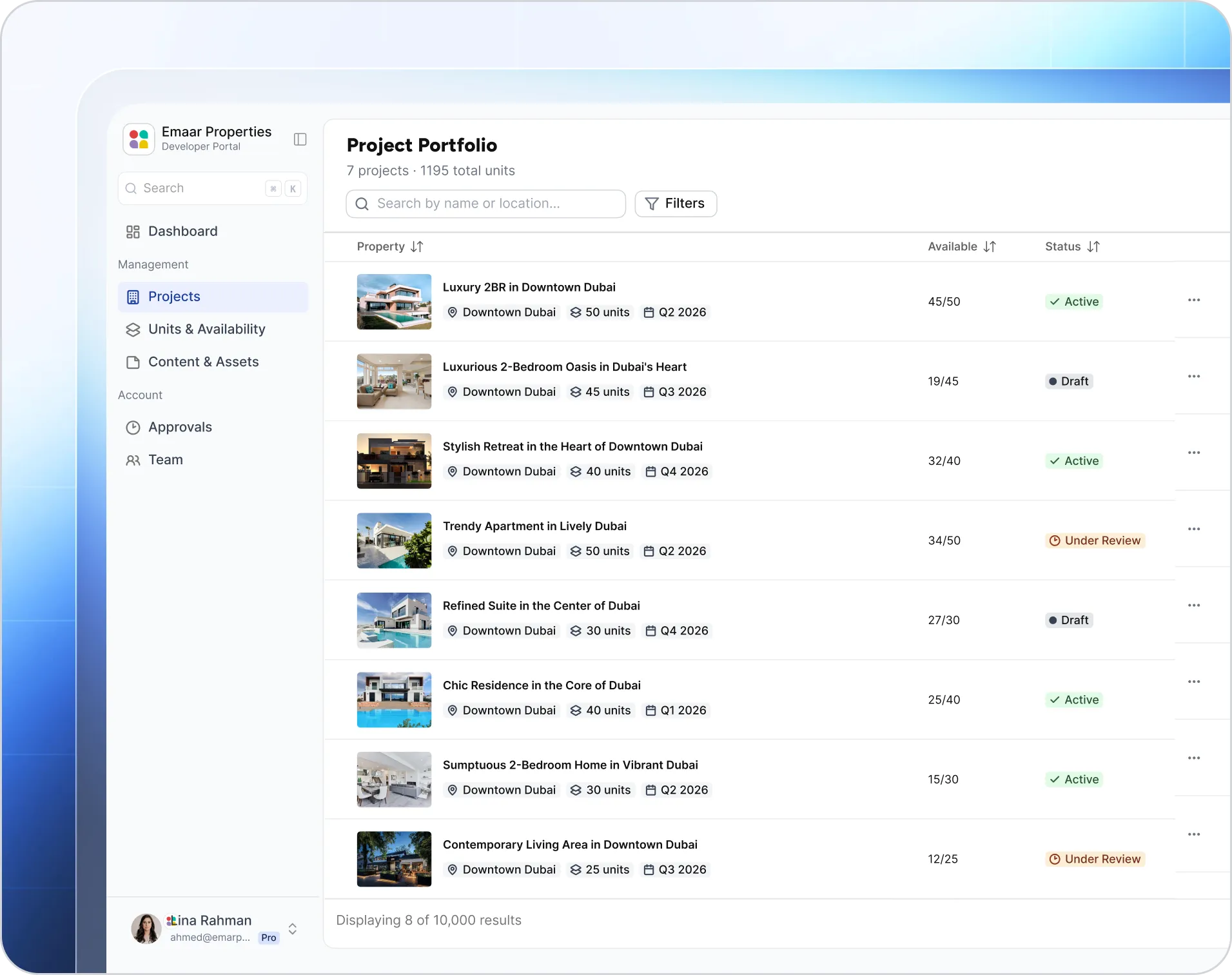1232x975 pixels.
Task: Click the Stylish Retreat property thumbnail
Action: pyautogui.click(x=394, y=461)
